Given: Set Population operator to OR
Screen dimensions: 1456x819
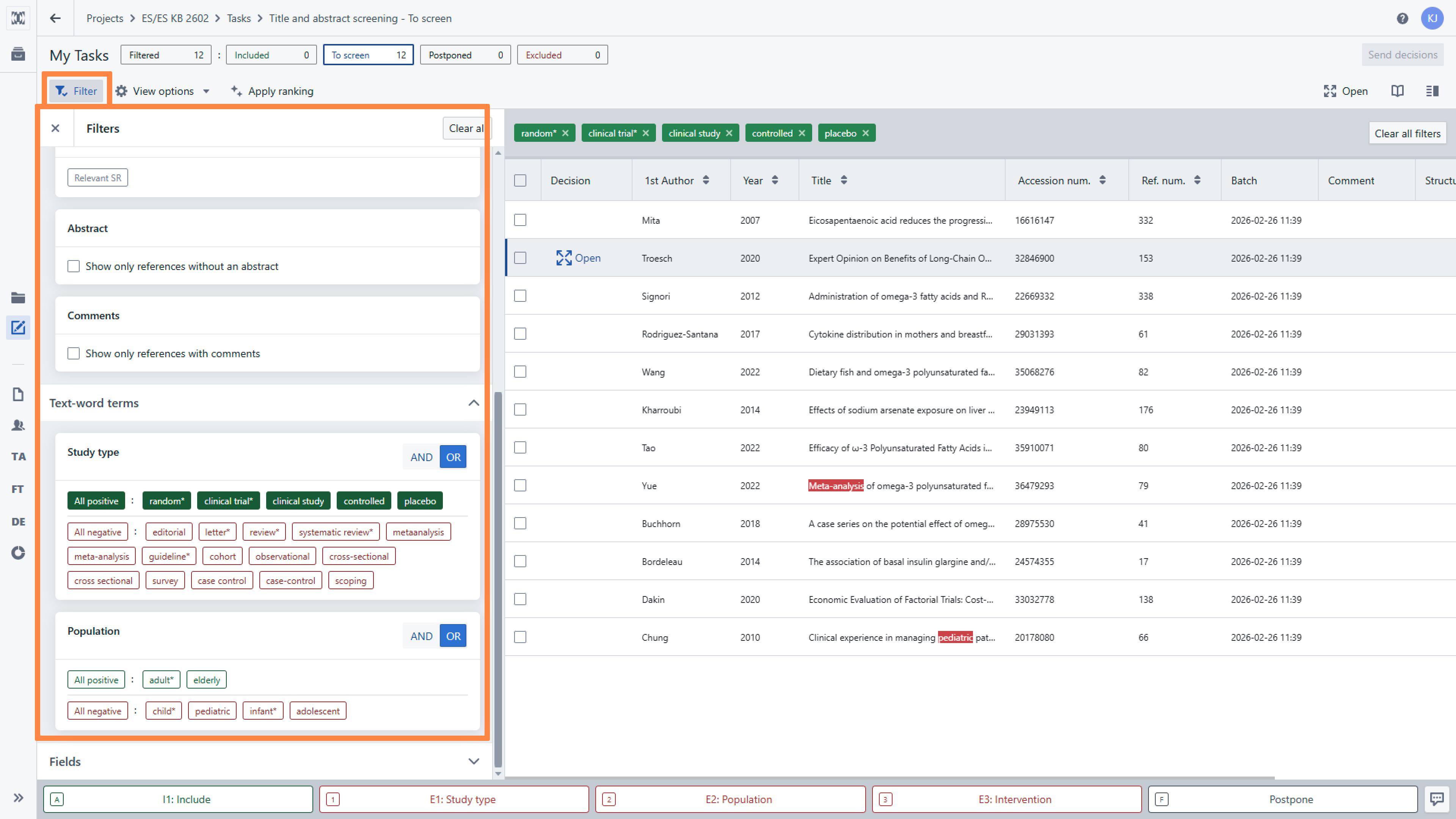Looking at the screenshot, I should click(x=453, y=636).
